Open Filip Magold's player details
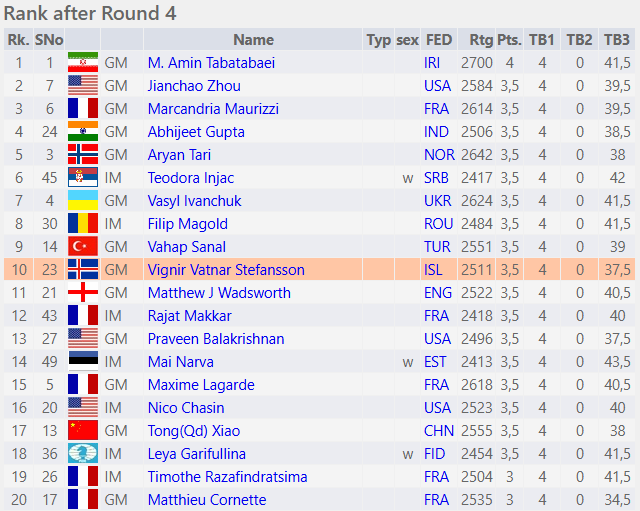 tap(188, 223)
